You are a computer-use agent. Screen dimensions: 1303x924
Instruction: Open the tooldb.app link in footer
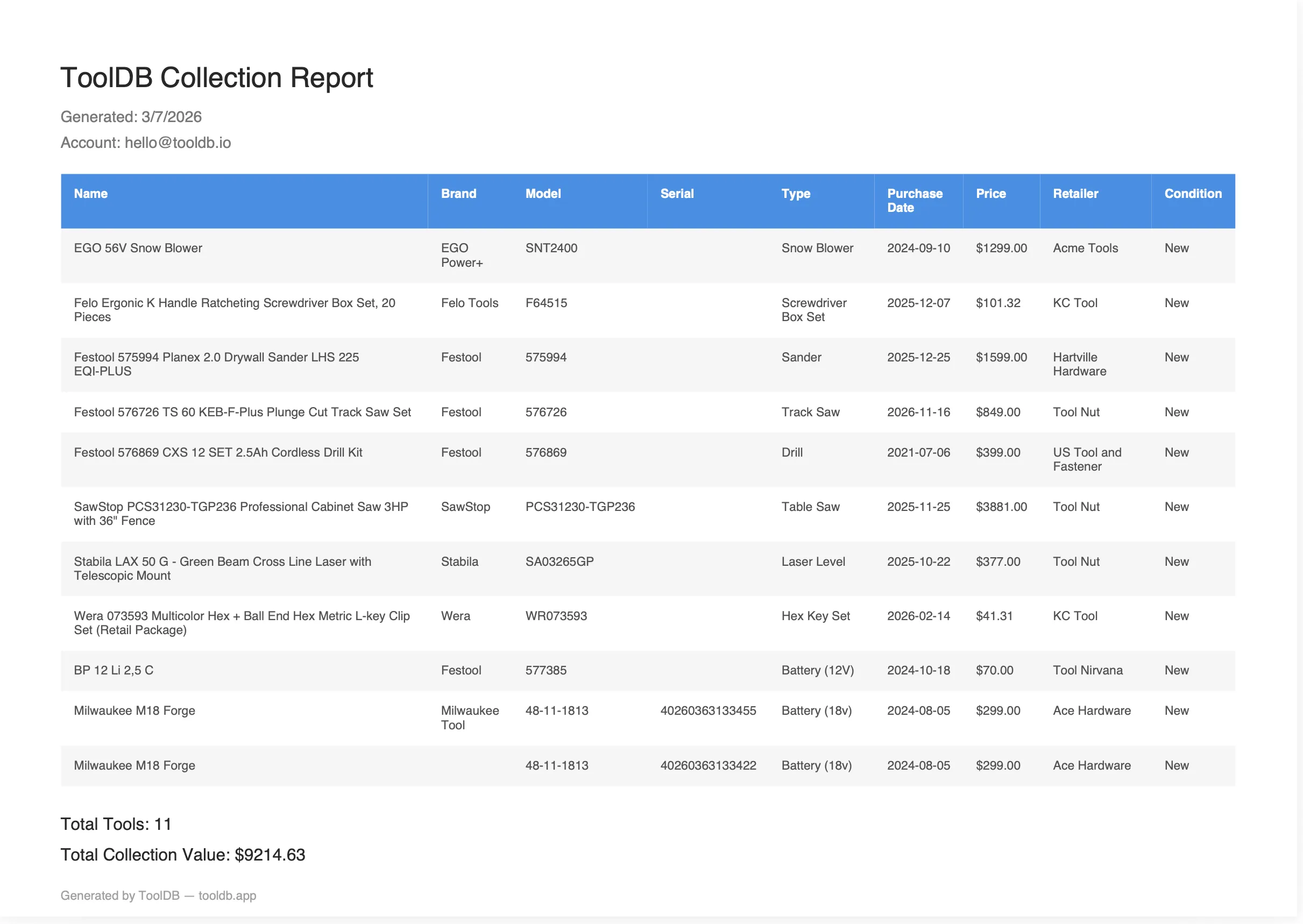tap(227, 895)
